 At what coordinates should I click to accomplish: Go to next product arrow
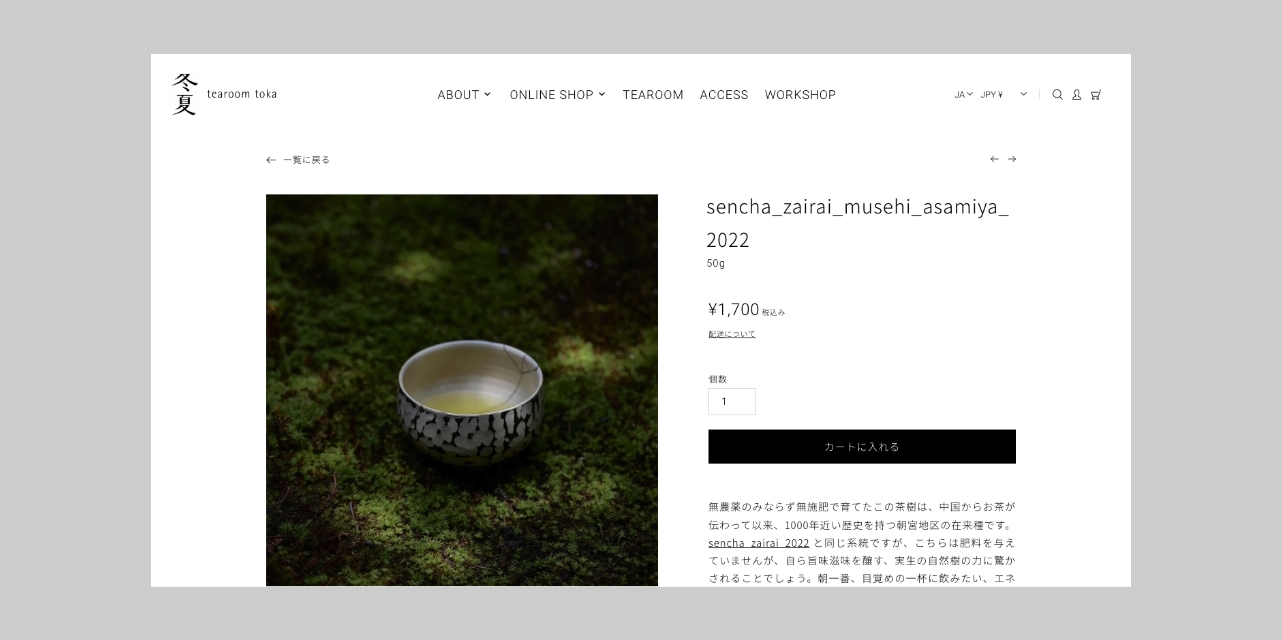[1012, 159]
